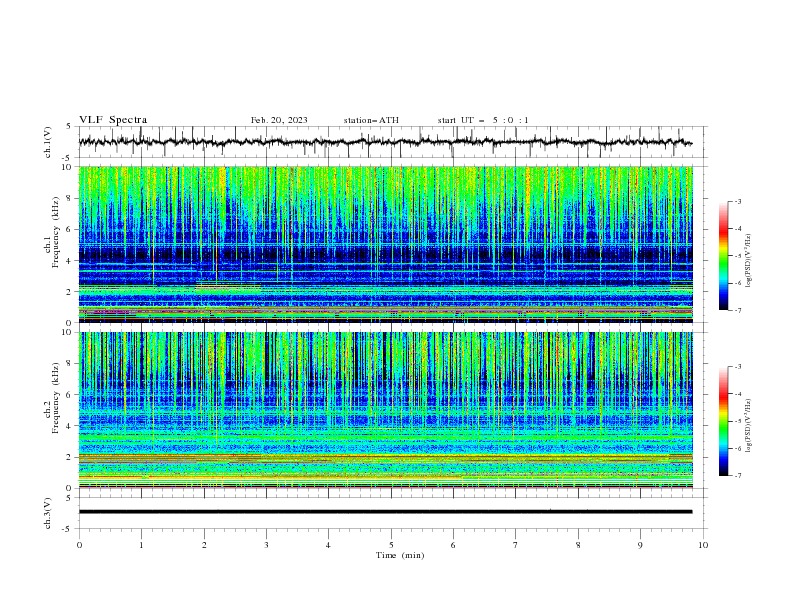Click the ch.3 flat black voltage trace
This screenshot has width=792, height=612.
(x=385, y=512)
